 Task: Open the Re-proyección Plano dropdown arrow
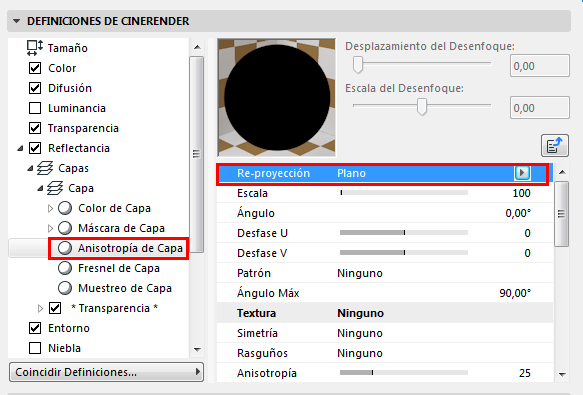pyautogui.click(x=522, y=173)
